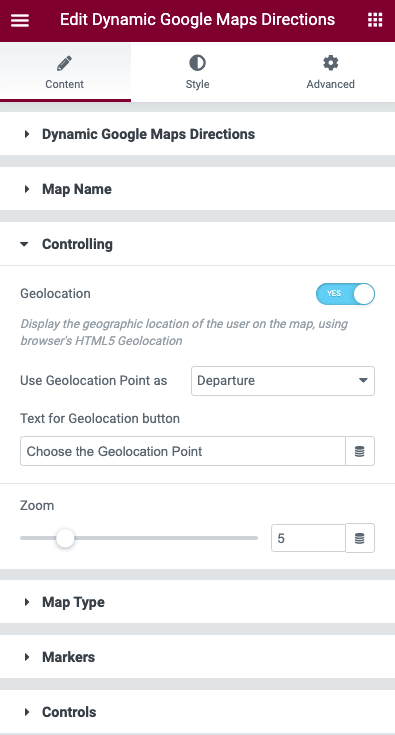Viewport: 395px width, 735px height.
Task: Click the Zoom number input field
Action: coord(308,538)
